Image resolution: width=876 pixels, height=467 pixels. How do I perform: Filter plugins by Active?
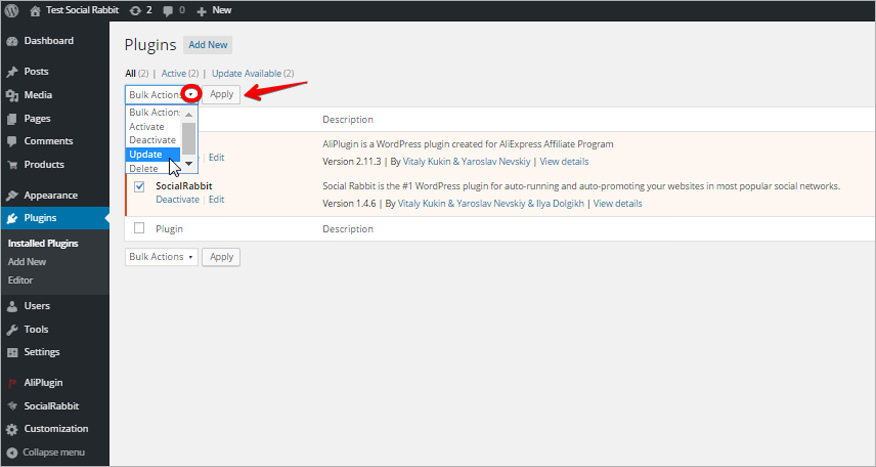click(174, 74)
